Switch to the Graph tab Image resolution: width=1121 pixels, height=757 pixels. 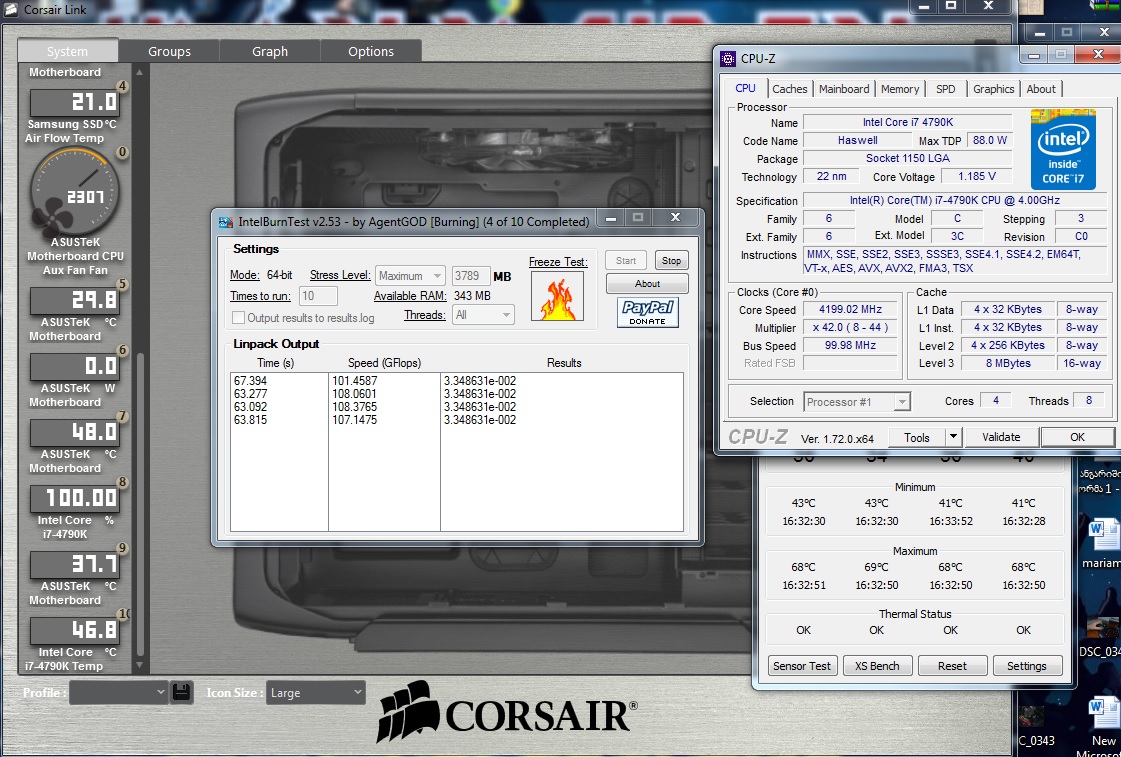click(x=270, y=52)
